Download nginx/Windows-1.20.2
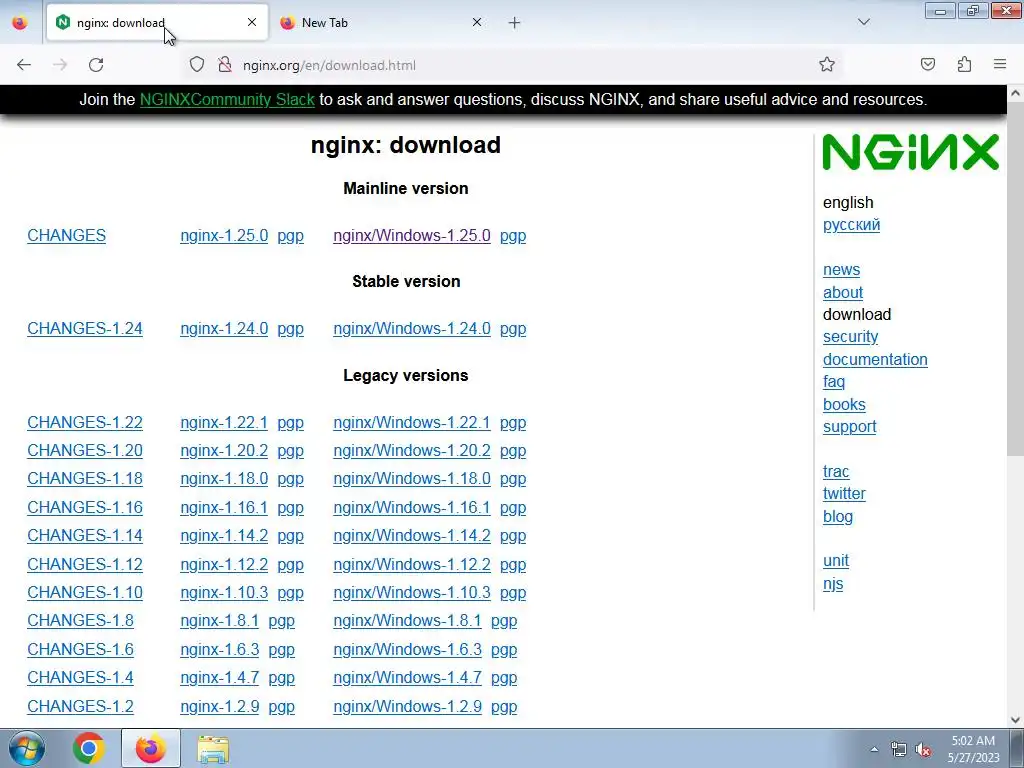 411,451
